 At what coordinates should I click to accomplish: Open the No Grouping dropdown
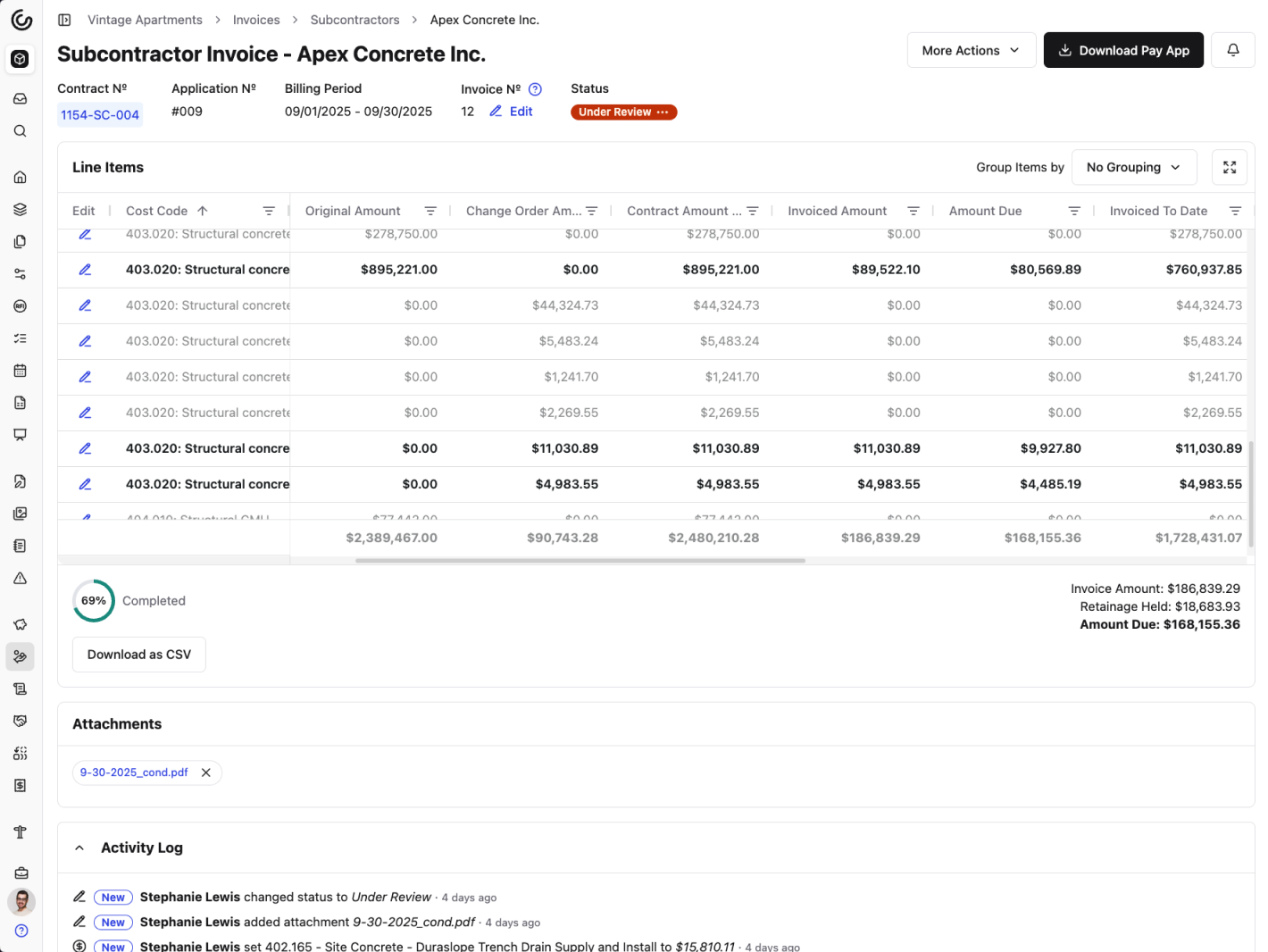[x=1134, y=167]
